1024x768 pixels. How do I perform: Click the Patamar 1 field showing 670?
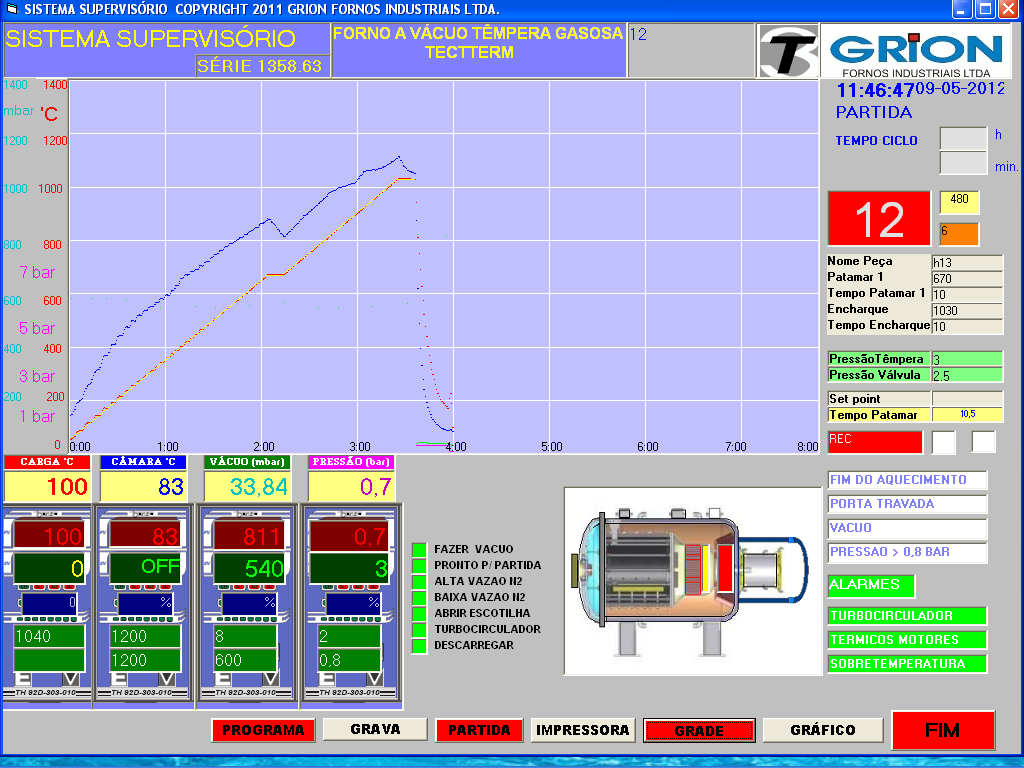click(x=967, y=279)
